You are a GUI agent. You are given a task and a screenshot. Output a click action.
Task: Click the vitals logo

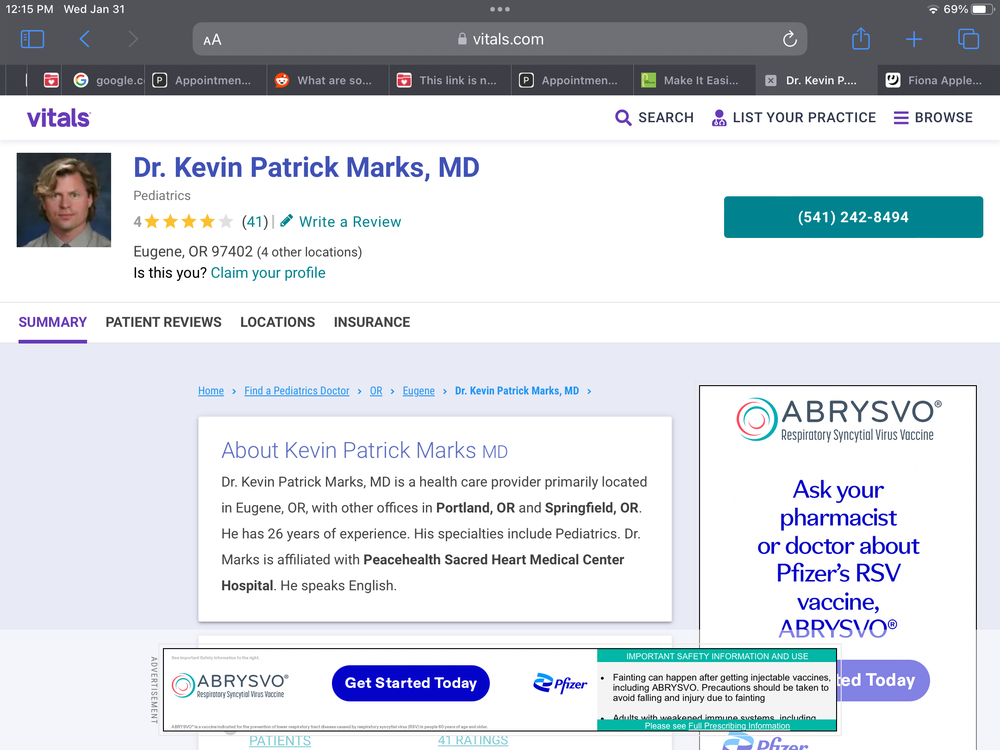pos(59,118)
